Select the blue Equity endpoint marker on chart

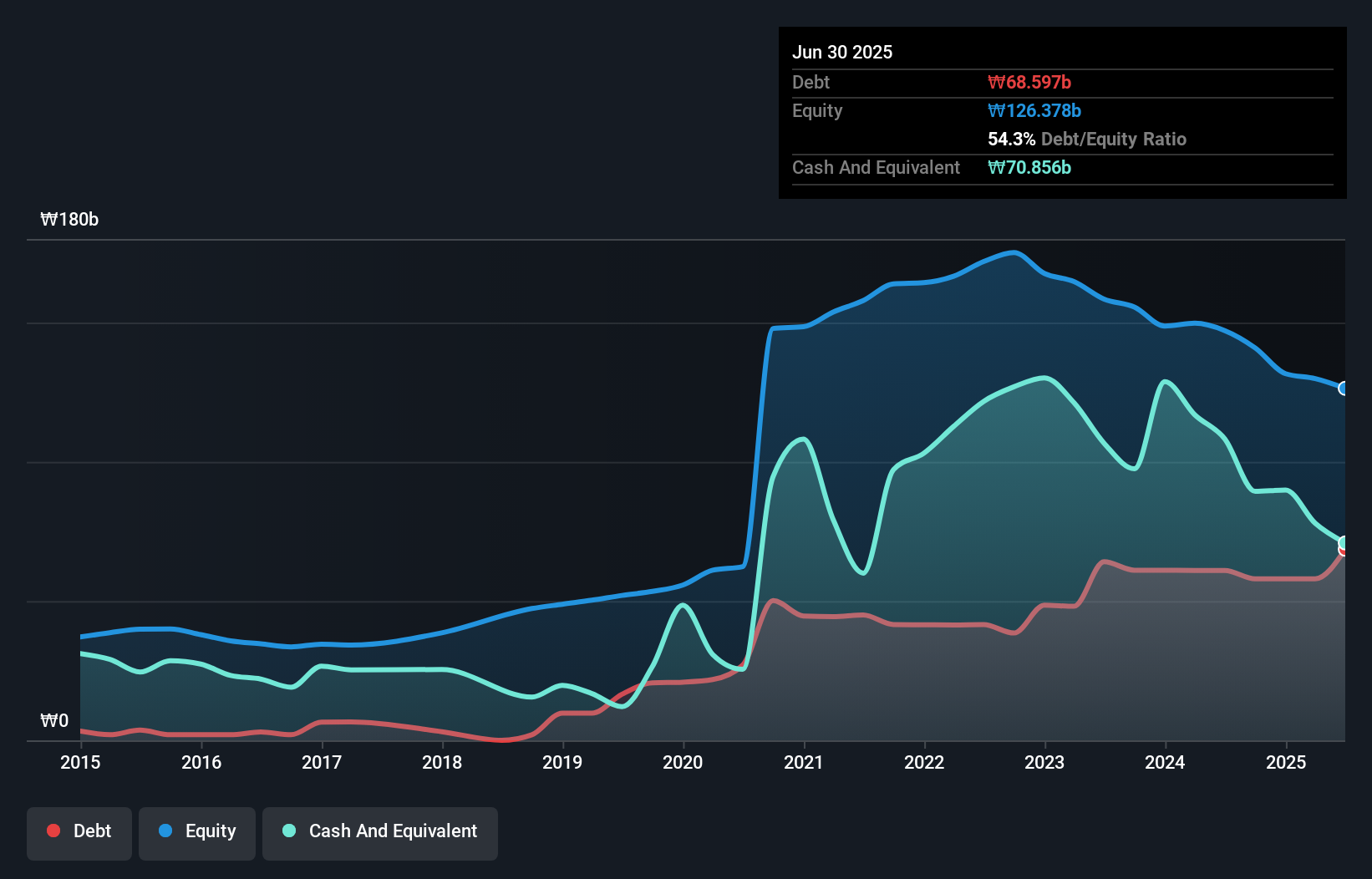[1344, 389]
